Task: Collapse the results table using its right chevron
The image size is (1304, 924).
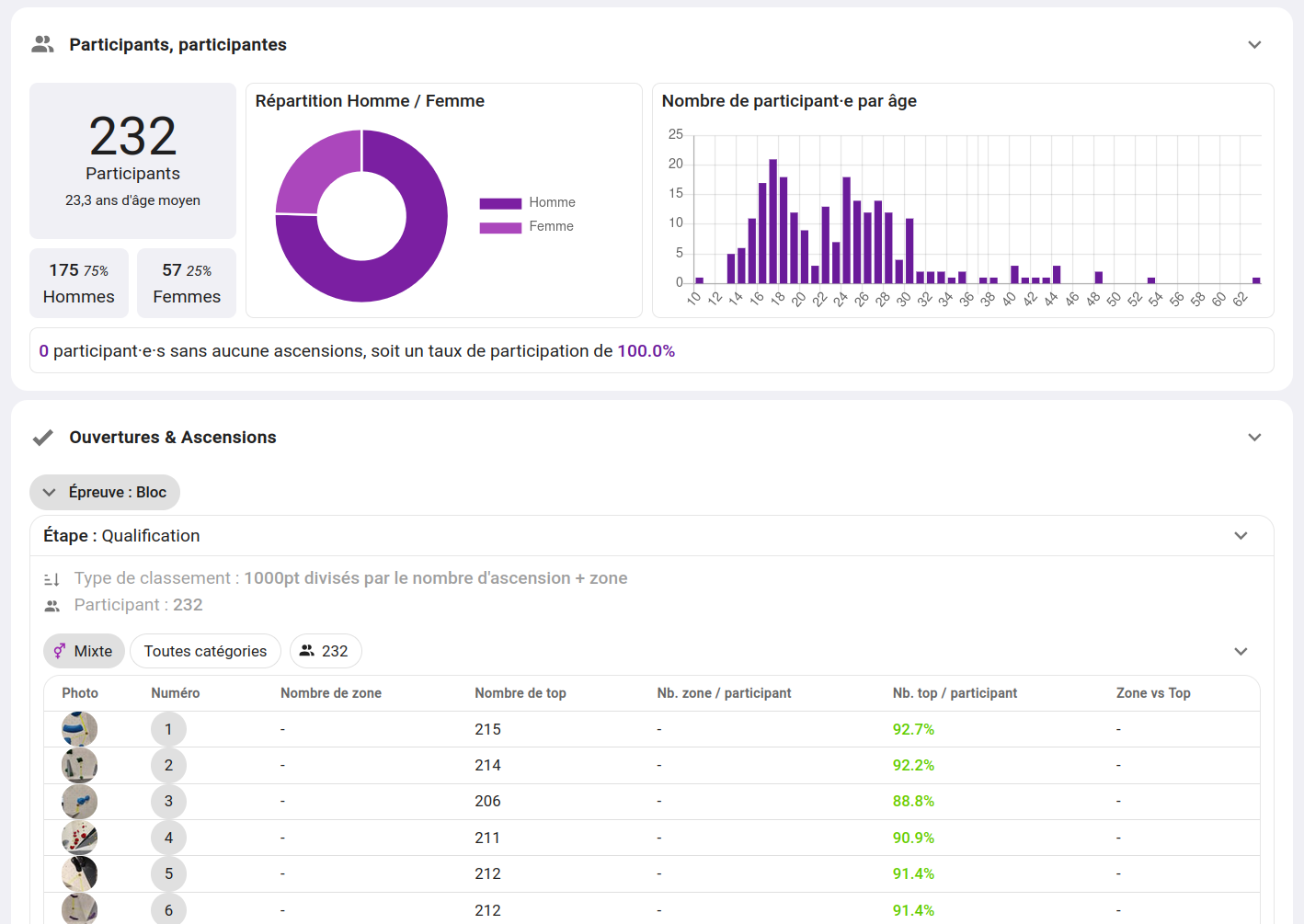Action: click(1241, 651)
